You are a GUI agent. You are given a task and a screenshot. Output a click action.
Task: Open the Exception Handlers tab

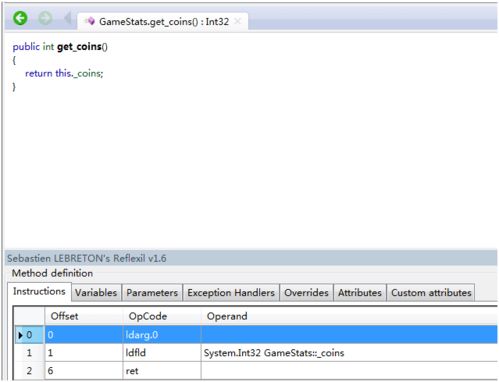pyautogui.click(x=231, y=293)
